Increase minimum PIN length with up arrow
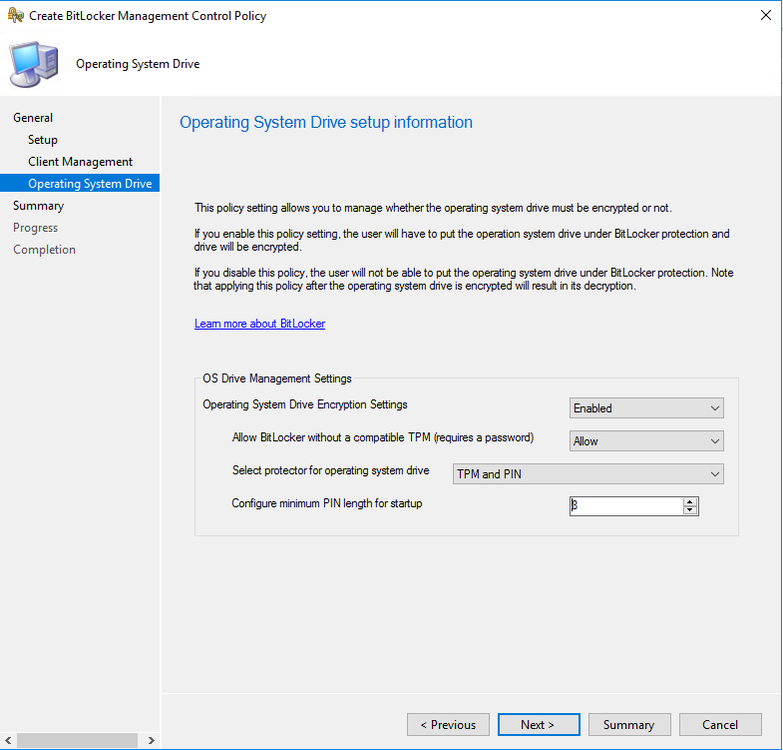Image resolution: width=783 pixels, height=750 pixels. coord(690,502)
